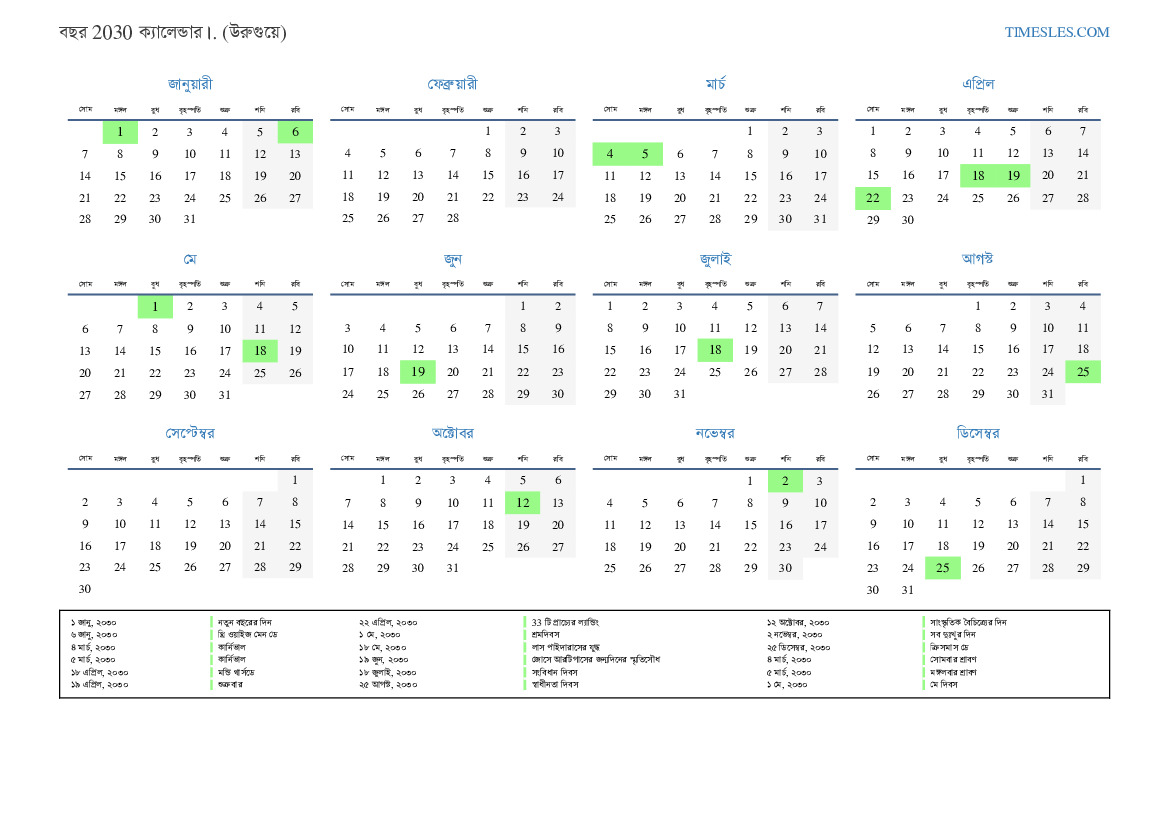Click highlighted date 19 in জুন
The height and width of the screenshot is (827, 1169).
(418, 372)
